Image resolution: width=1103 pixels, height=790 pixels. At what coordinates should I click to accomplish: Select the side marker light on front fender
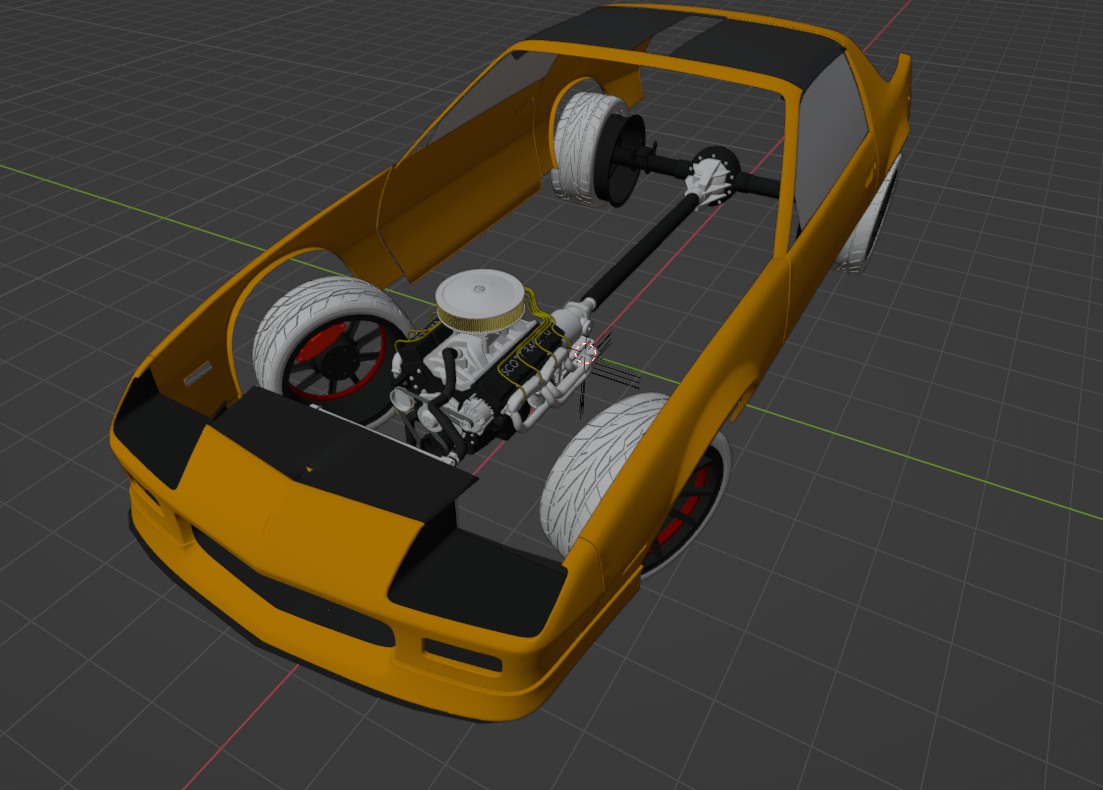point(198,374)
